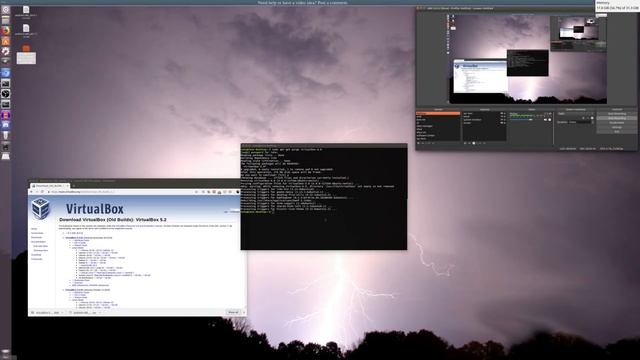The width and height of the screenshot is (640, 360).
Task: Open Ubuntu Software from the dock
Action: pos(5,41)
